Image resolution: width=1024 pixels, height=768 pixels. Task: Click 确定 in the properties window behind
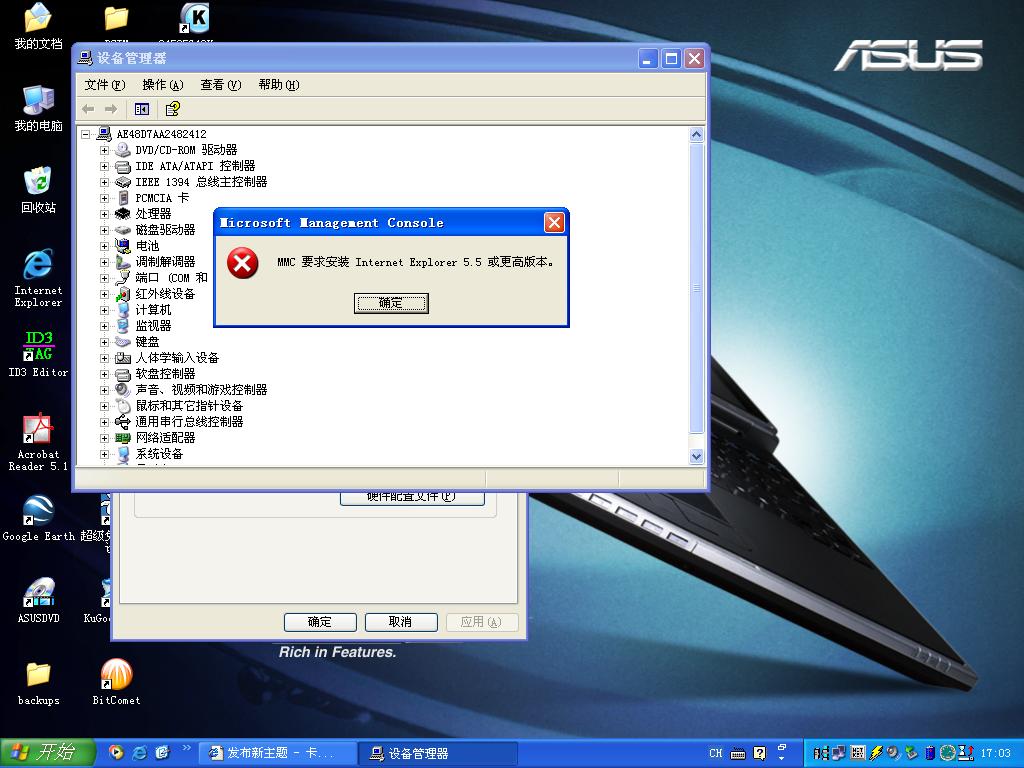point(320,622)
